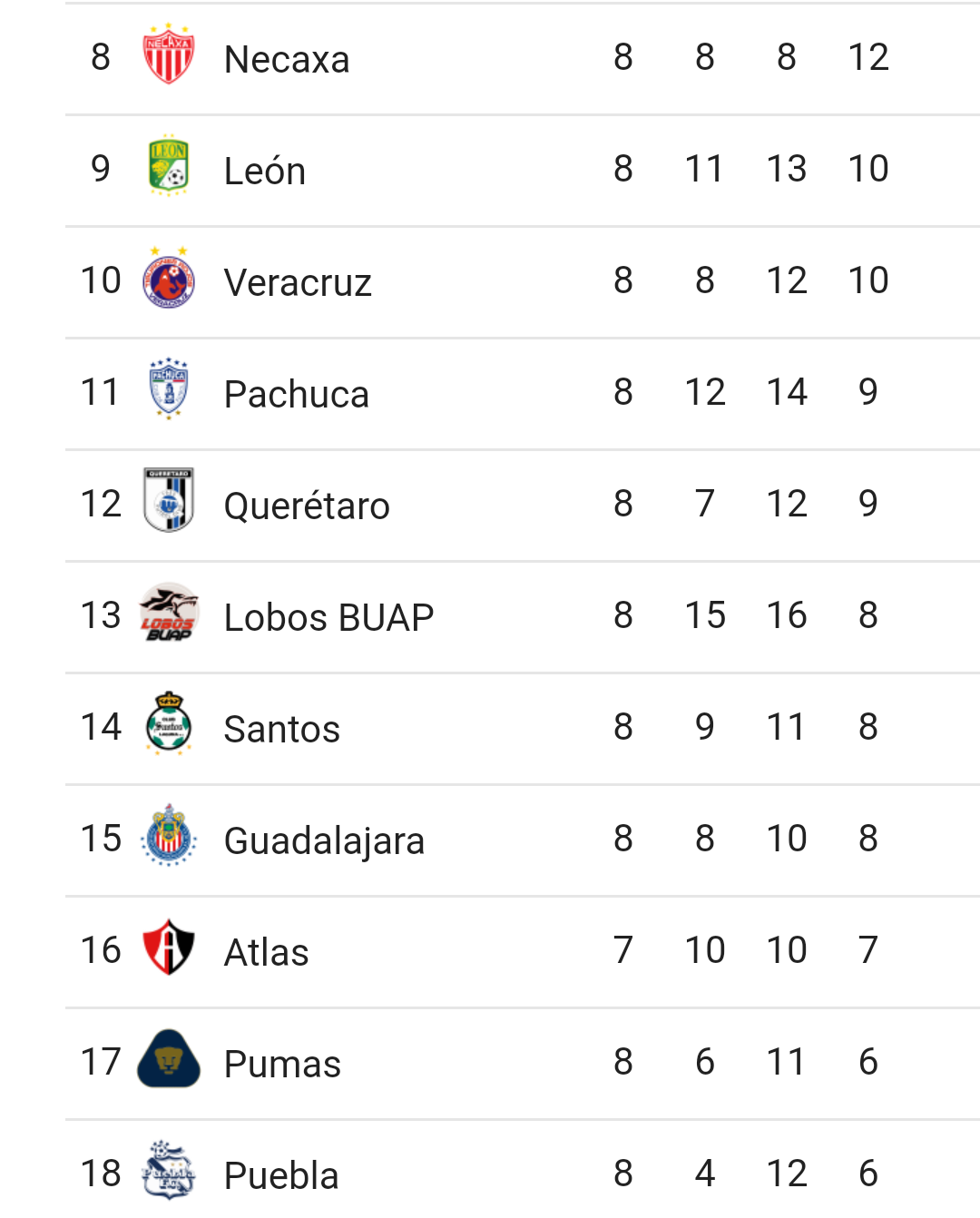This screenshot has width=980, height=1218.
Task: Tap the Lobos BUAP wolf logo
Action: pos(169,614)
